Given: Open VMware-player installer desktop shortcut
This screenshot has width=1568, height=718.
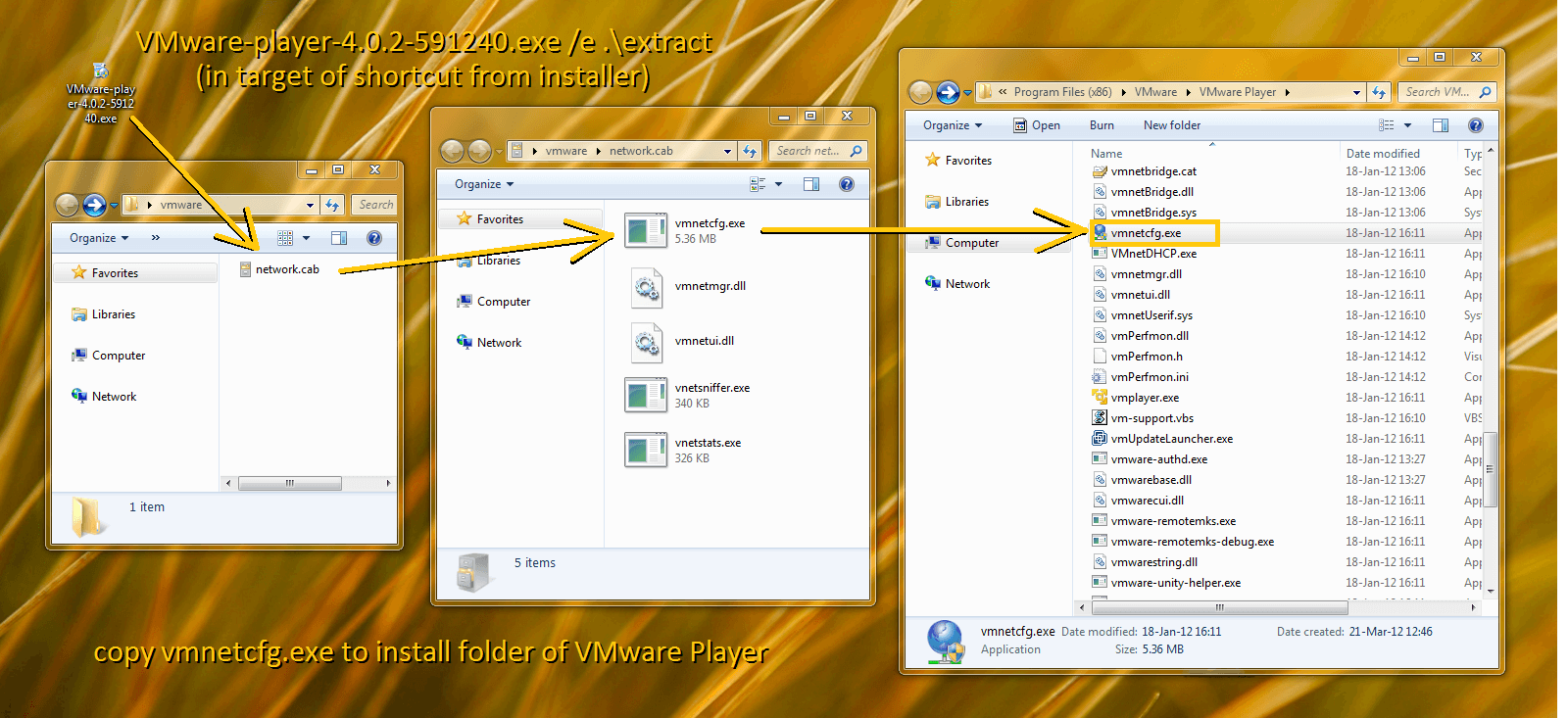Looking at the screenshot, I should (100, 95).
